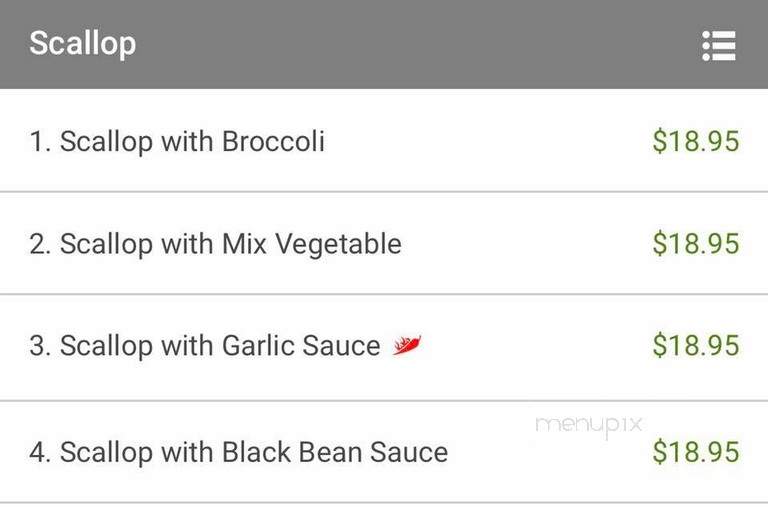This screenshot has width=768, height=507.
Task: Click the word Broccoli in first item
Action: pyautogui.click(x=273, y=142)
